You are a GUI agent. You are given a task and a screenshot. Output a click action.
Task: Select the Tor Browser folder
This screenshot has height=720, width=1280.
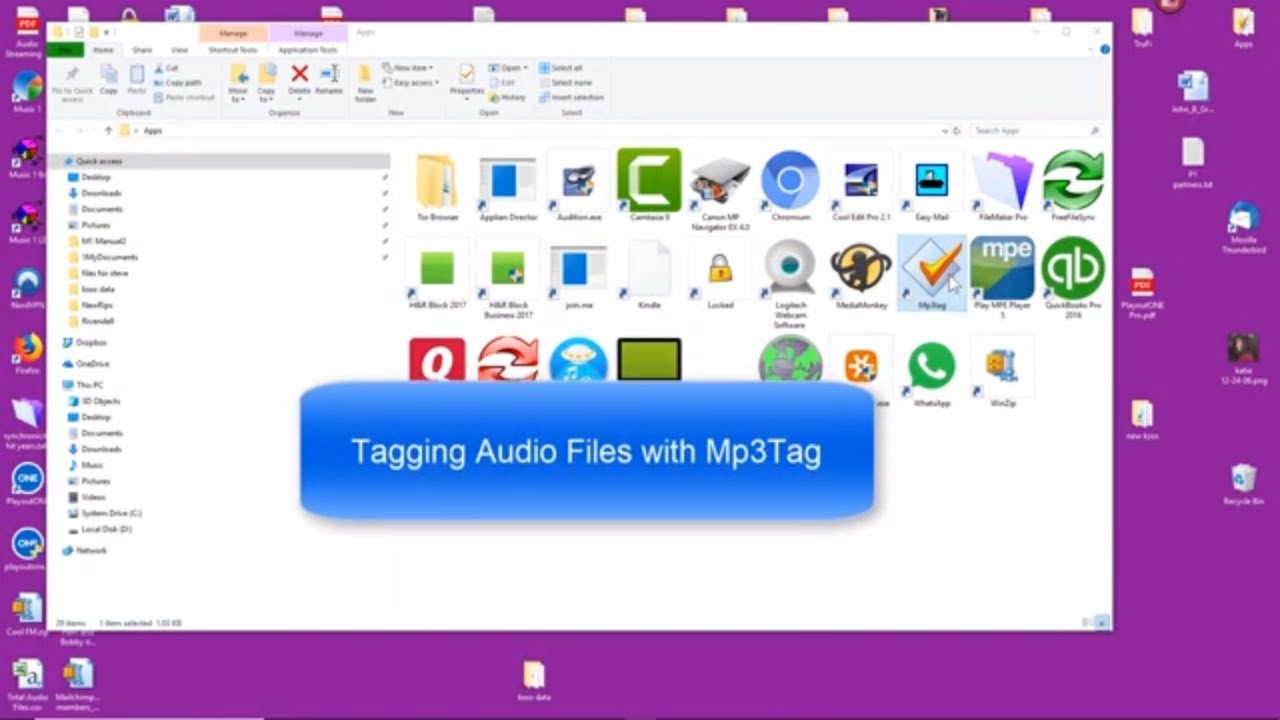pos(437,185)
